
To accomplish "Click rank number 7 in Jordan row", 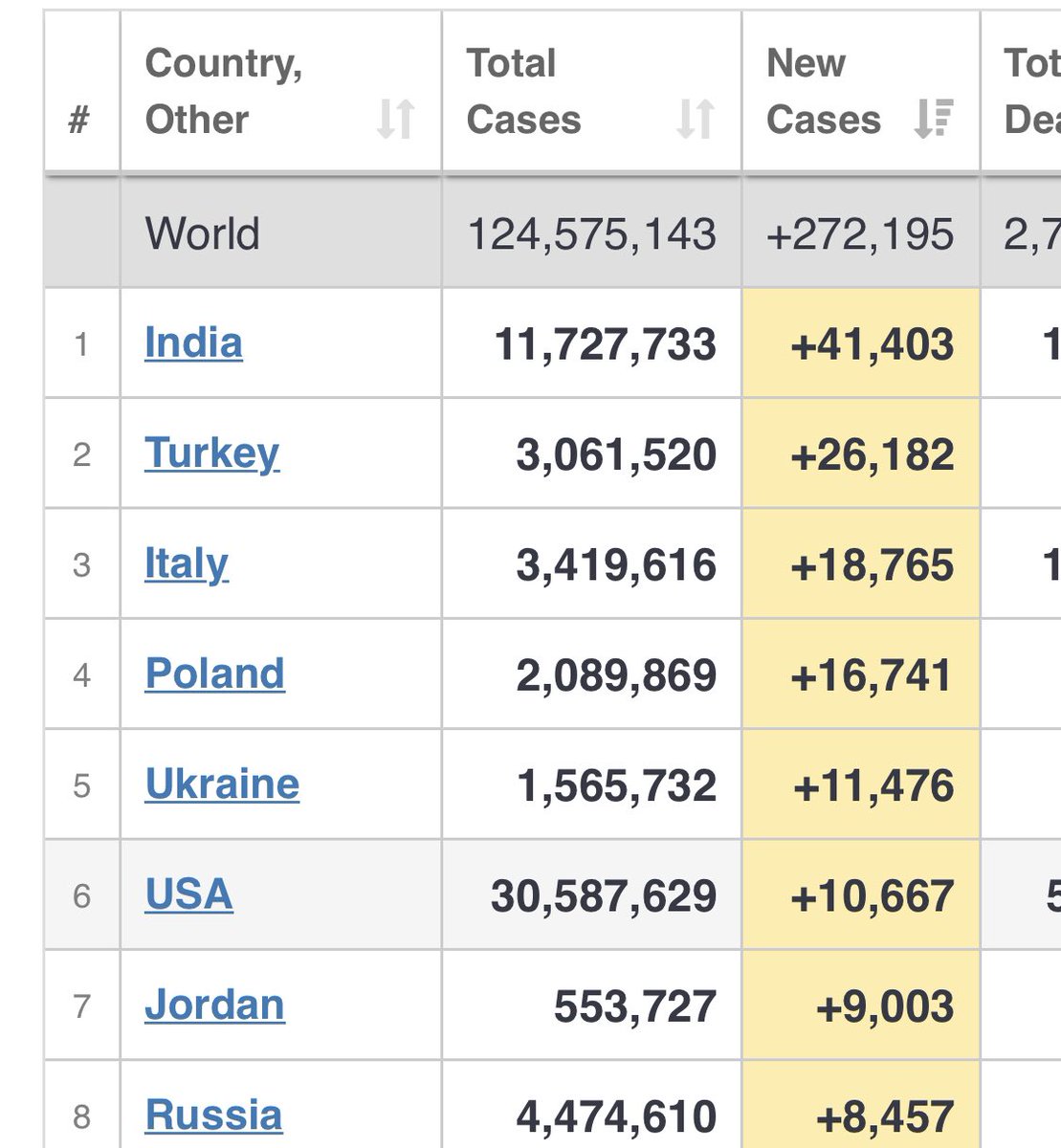I will [x=81, y=1006].
